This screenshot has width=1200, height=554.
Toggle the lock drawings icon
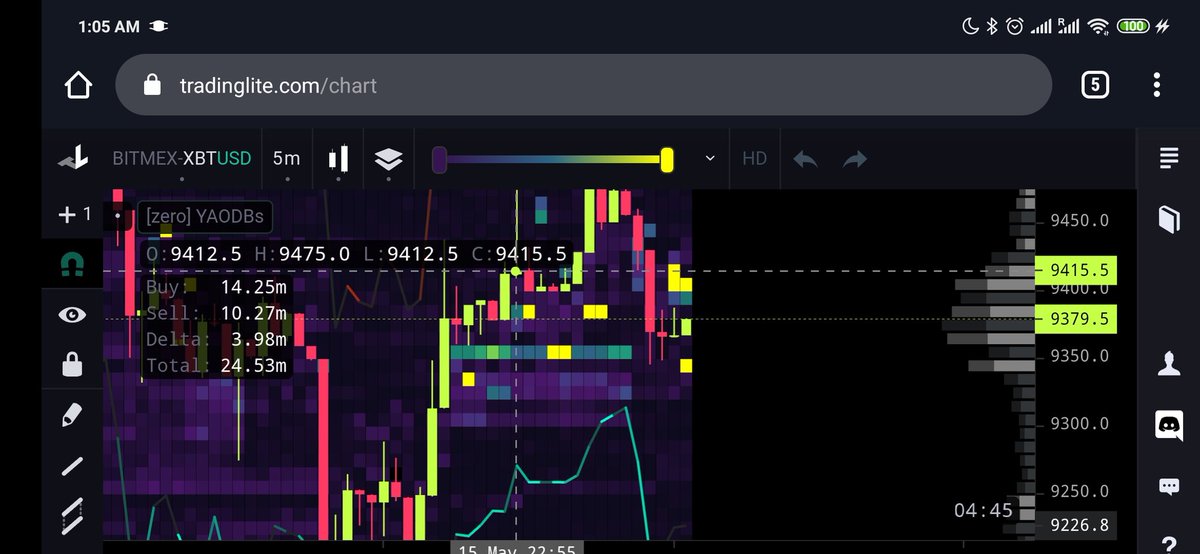coord(72,365)
